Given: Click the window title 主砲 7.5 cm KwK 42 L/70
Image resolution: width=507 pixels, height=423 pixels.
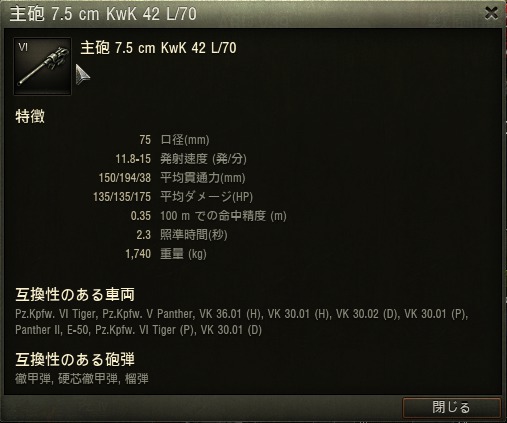Looking at the screenshot, I should [103, 14].
